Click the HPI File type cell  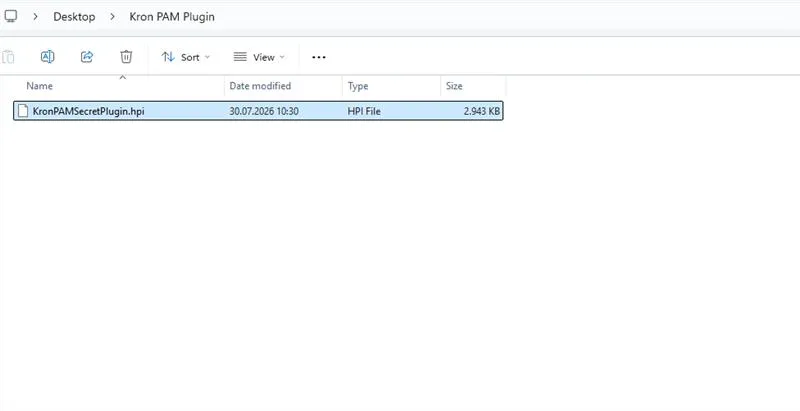[x=364, y=111]
